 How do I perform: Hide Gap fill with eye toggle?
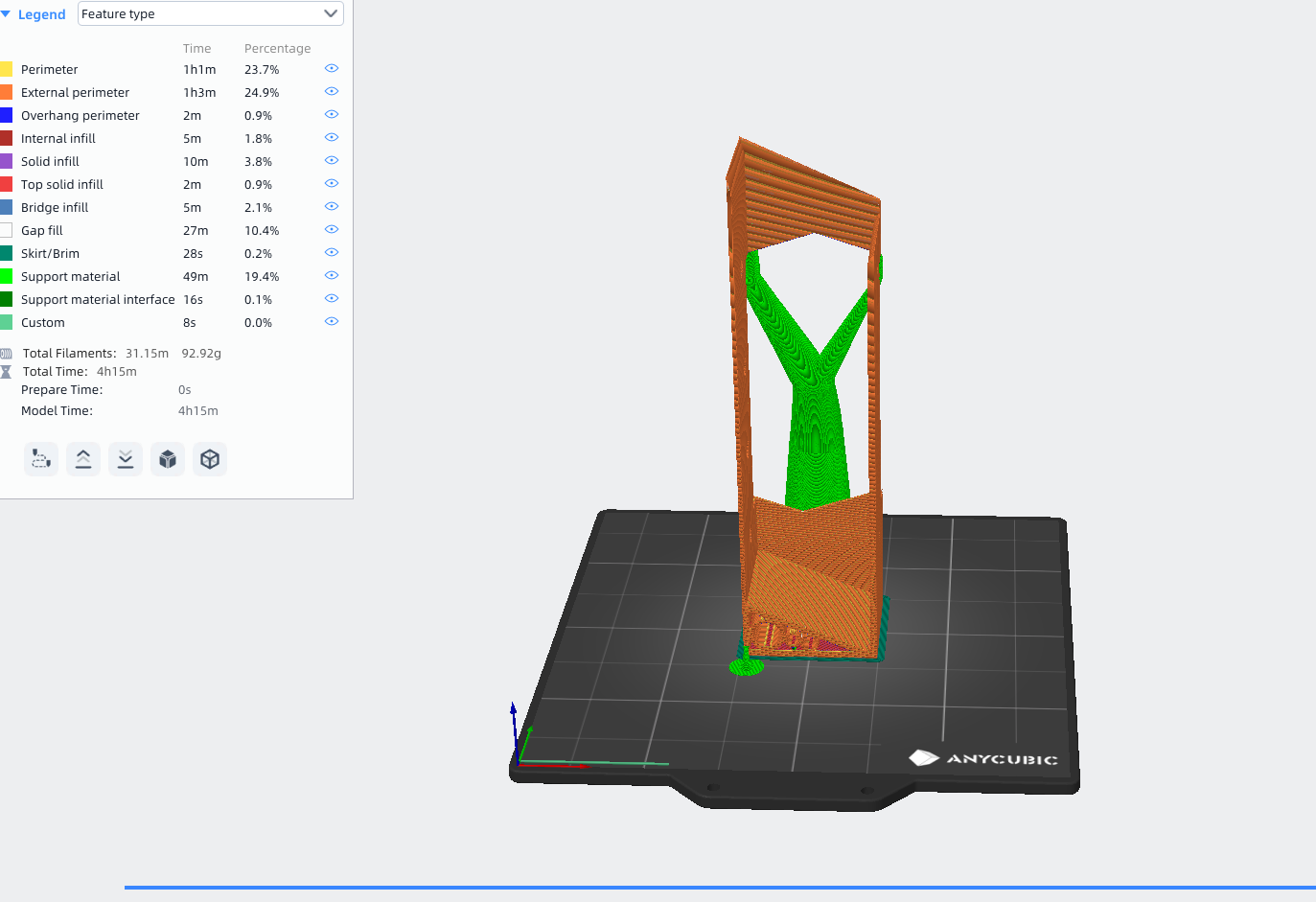click(332, 230)
